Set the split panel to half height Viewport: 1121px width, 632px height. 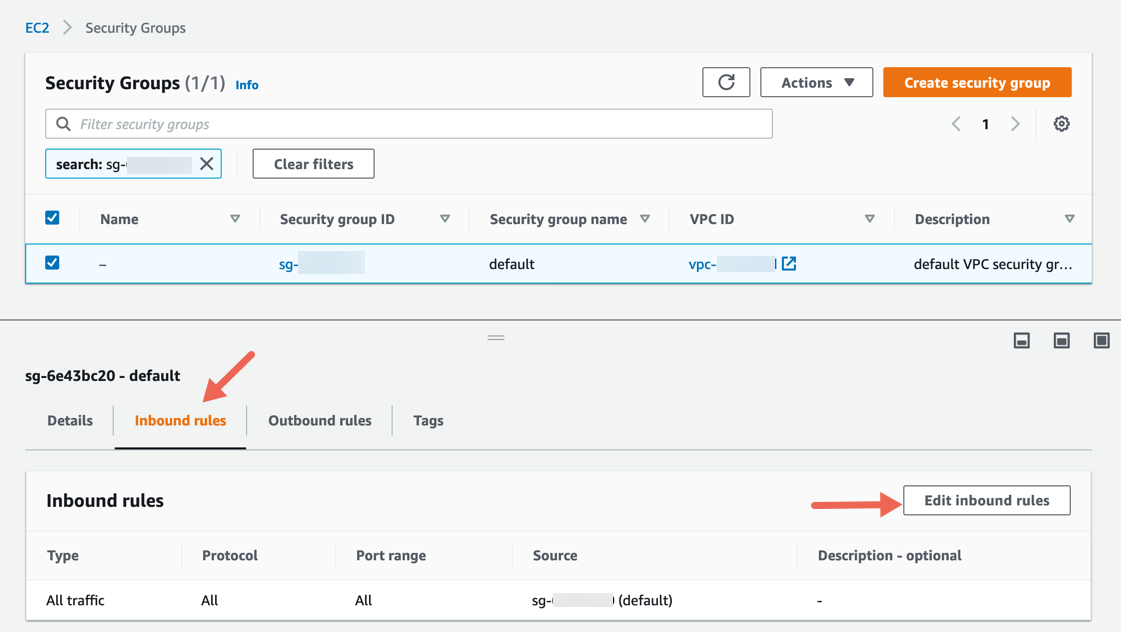coord(1061,341)
